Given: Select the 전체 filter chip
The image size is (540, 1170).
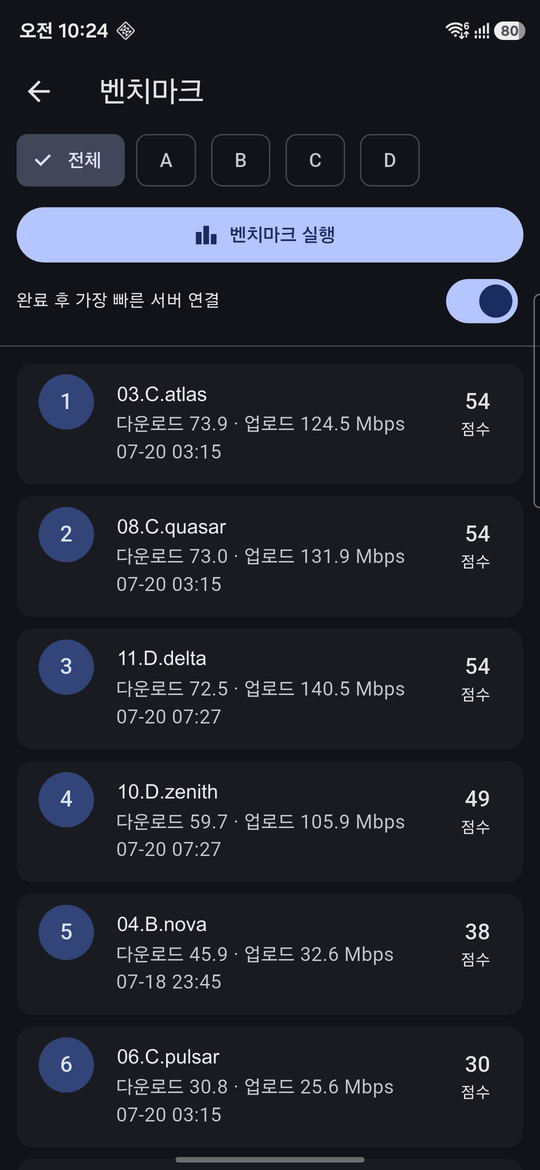Looking at the screenshot, I should pyautogui.click(x=71, y=160).
